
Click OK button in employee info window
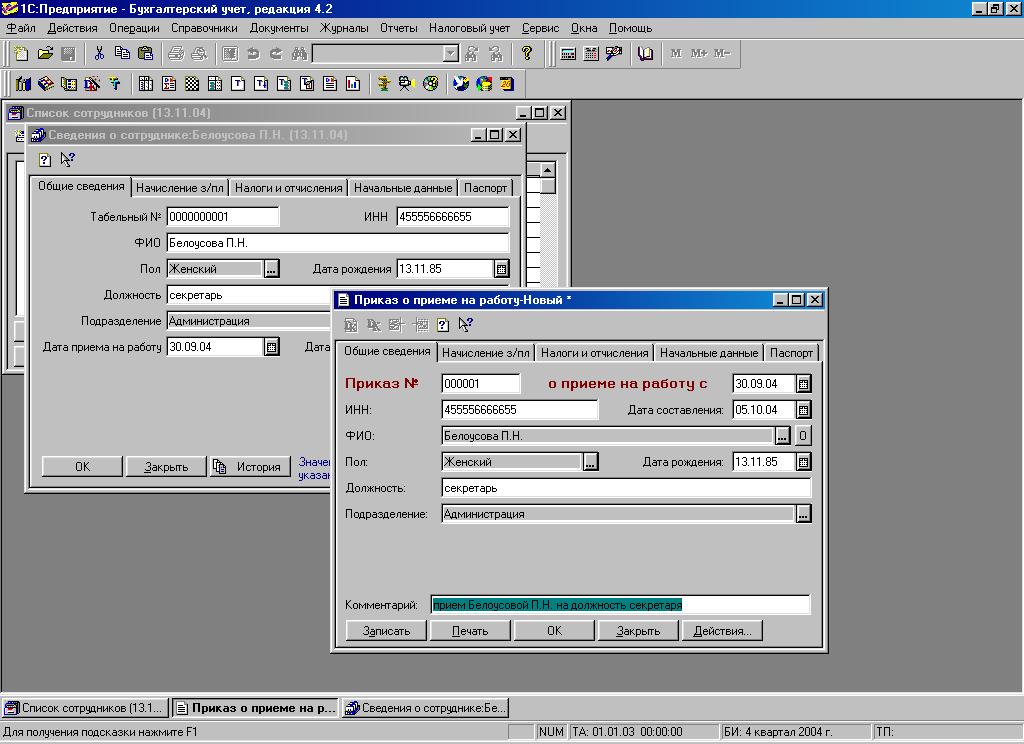tap(82, 467)
